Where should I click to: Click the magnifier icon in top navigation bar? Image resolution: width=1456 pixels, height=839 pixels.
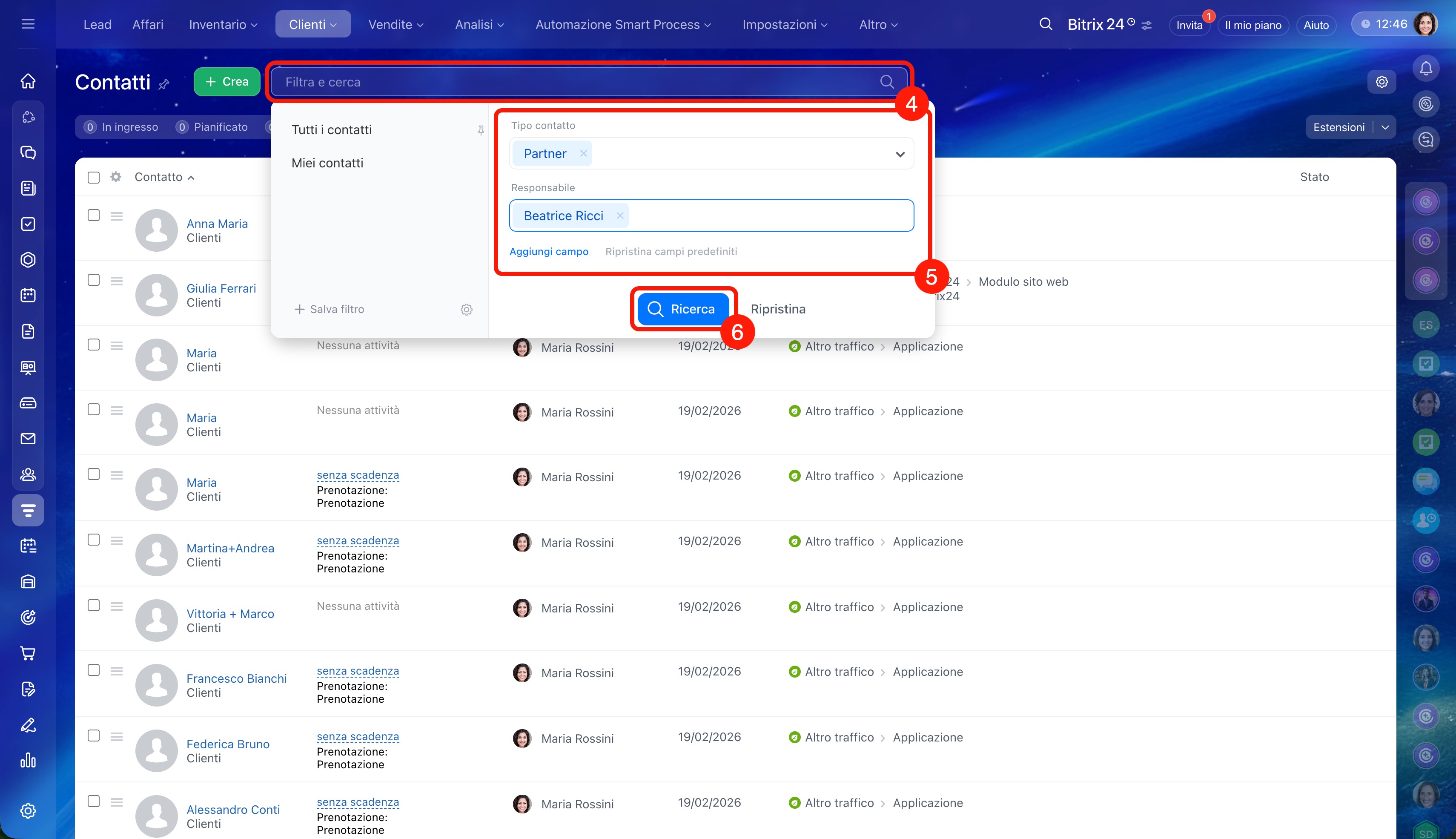1045,24
